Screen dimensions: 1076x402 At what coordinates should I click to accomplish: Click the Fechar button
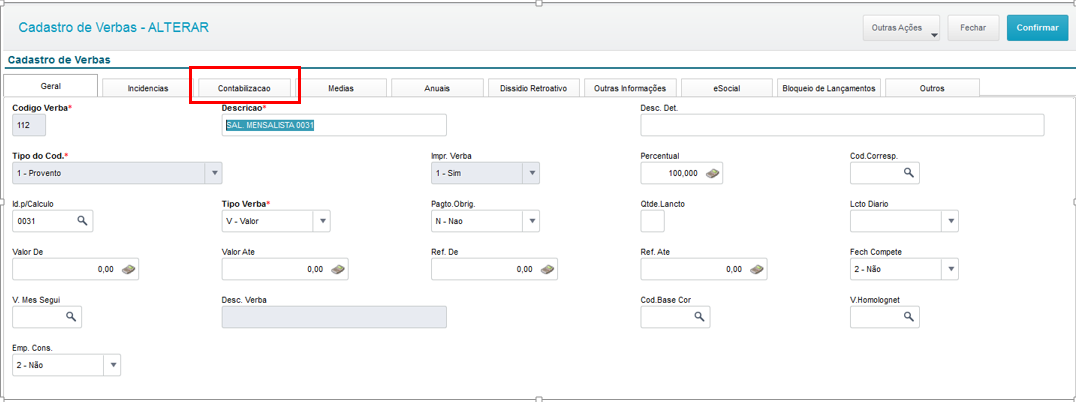tap(973, 28)
